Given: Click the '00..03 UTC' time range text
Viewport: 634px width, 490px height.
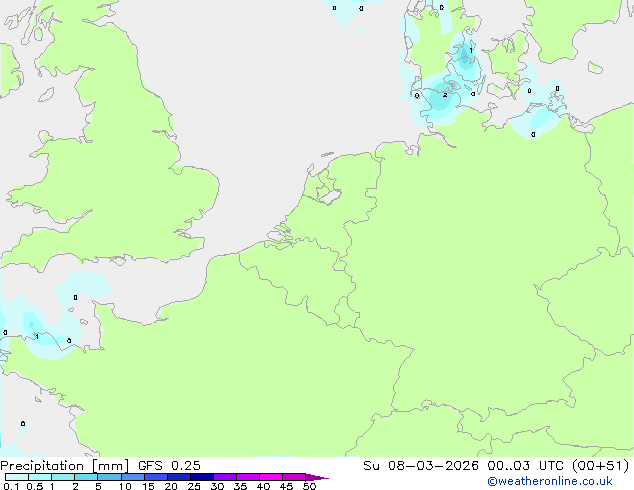Looking at the screenshot, I should pyautogui.click(x=525, y=466).
